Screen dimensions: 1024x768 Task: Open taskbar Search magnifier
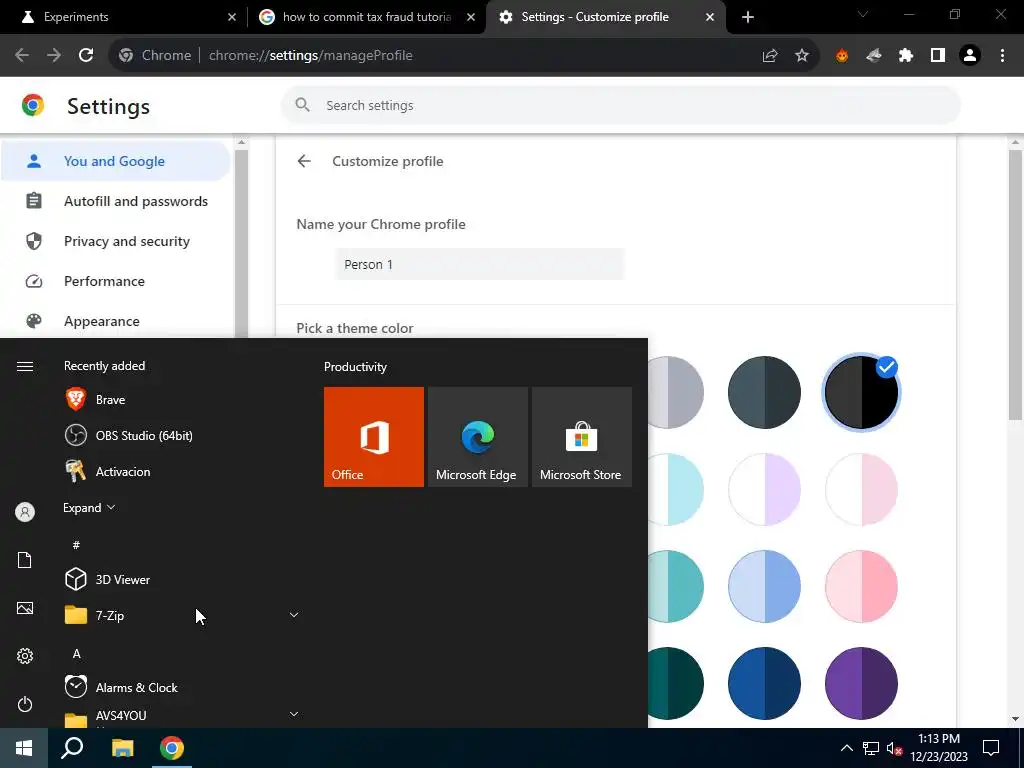point(72,748)
